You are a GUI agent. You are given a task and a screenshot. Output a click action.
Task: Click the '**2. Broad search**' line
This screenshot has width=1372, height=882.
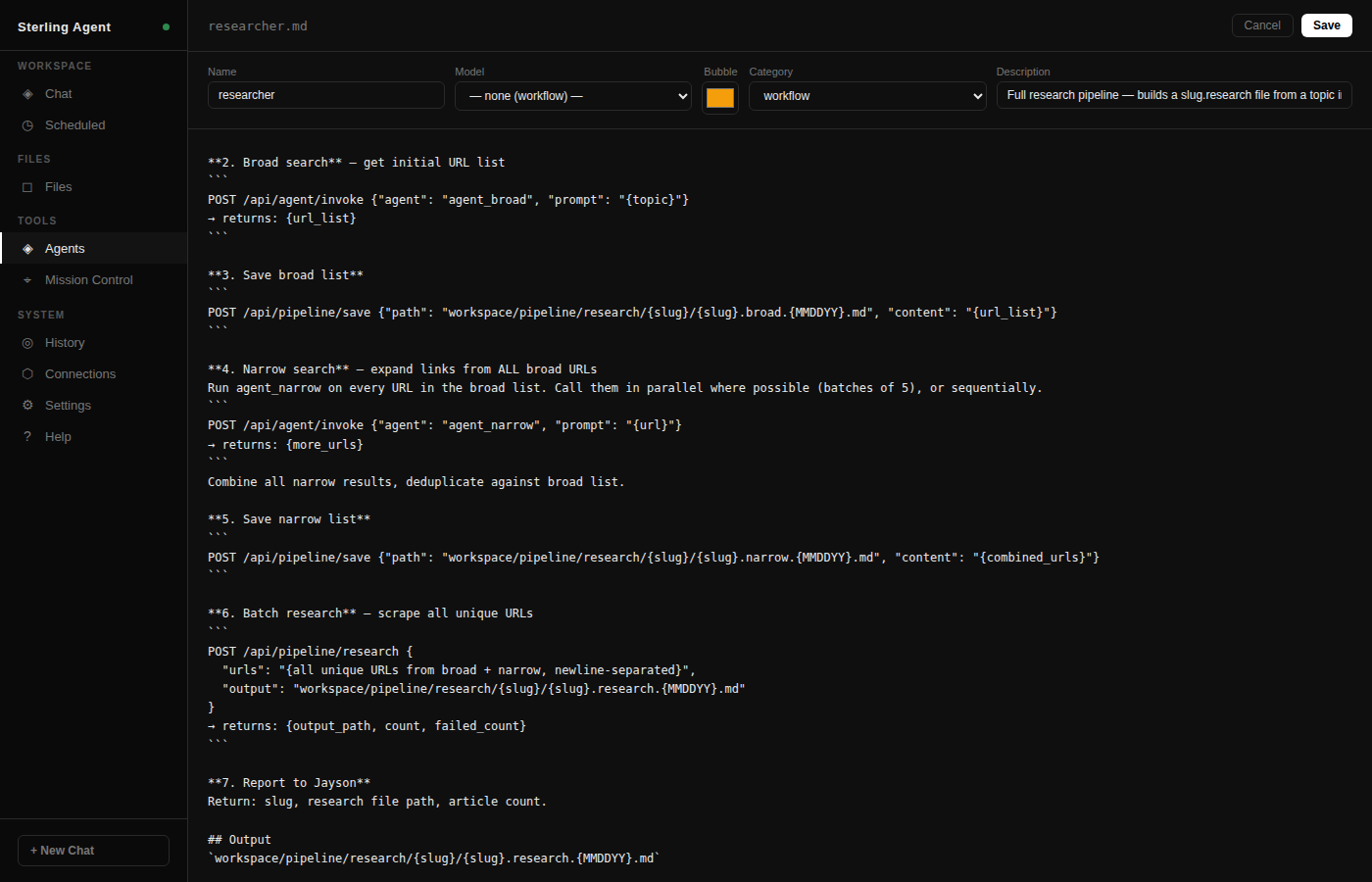point(357,163)
